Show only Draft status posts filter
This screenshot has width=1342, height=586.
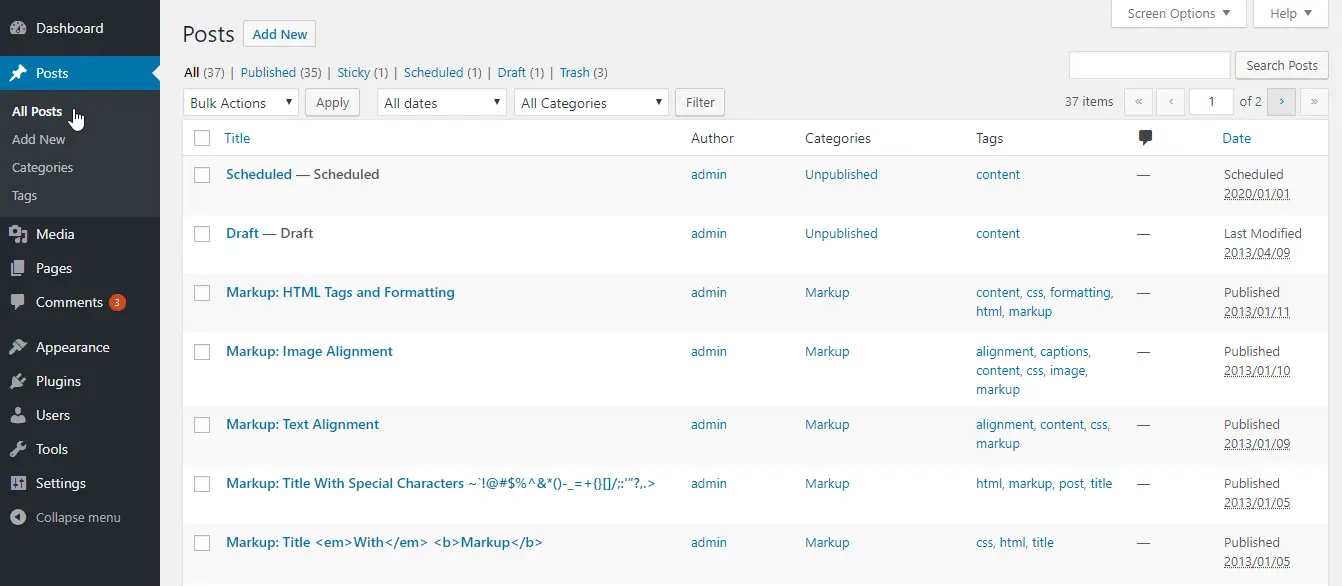pos(512,72)
